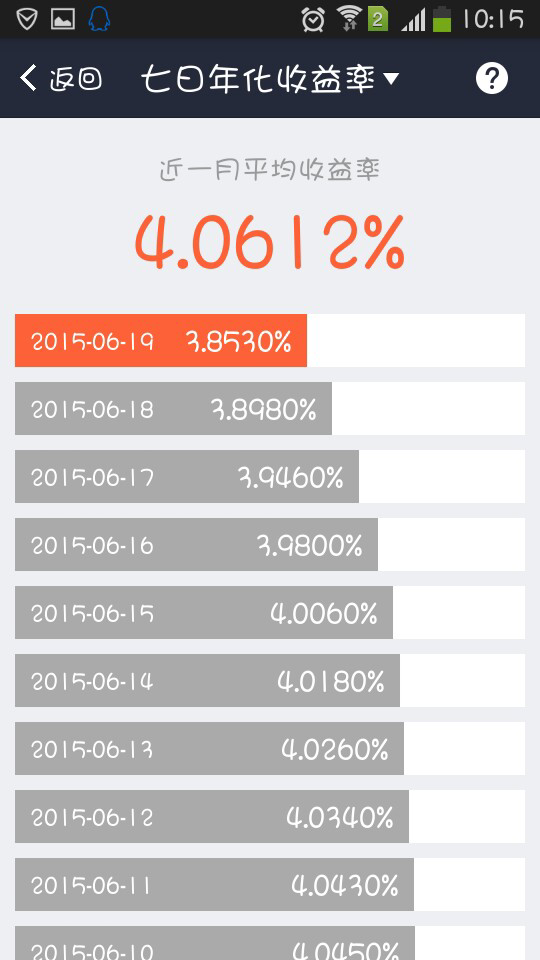Tap the 10:15 clock in status bar

coord(492,19)
